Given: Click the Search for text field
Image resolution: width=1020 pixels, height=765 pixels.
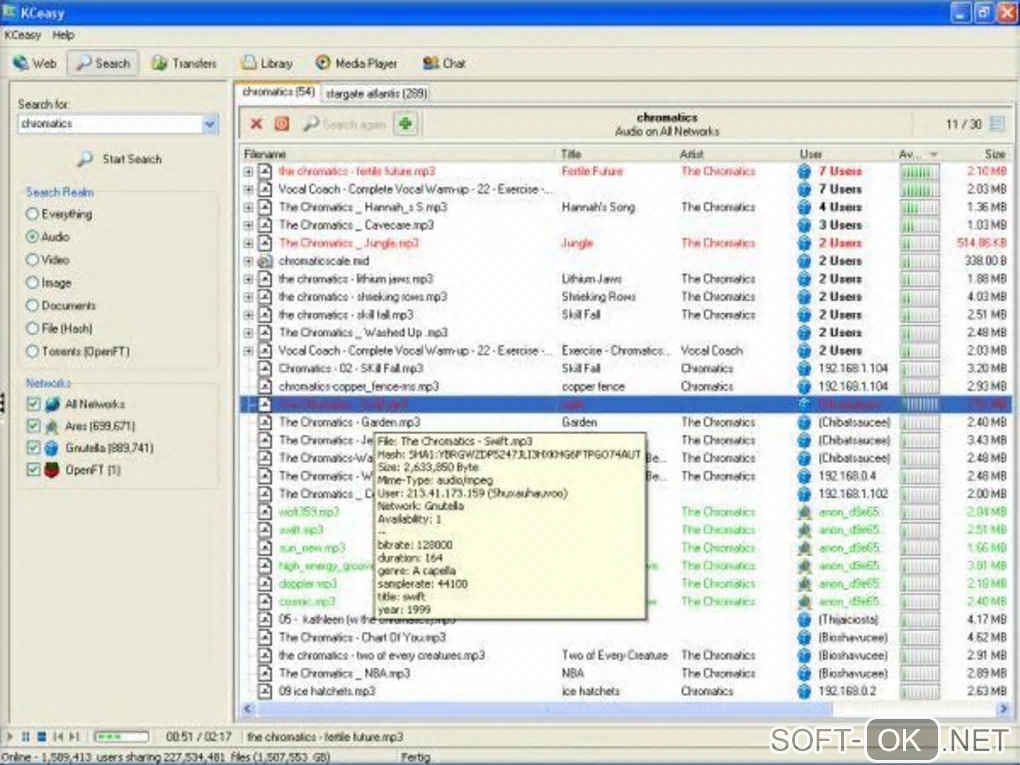Looking at the screenshot, I should click(x=109, y=124).
